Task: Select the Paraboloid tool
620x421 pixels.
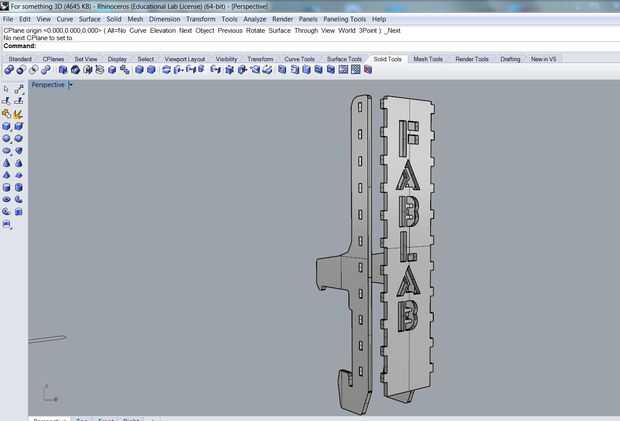Action: coord(19,151)
